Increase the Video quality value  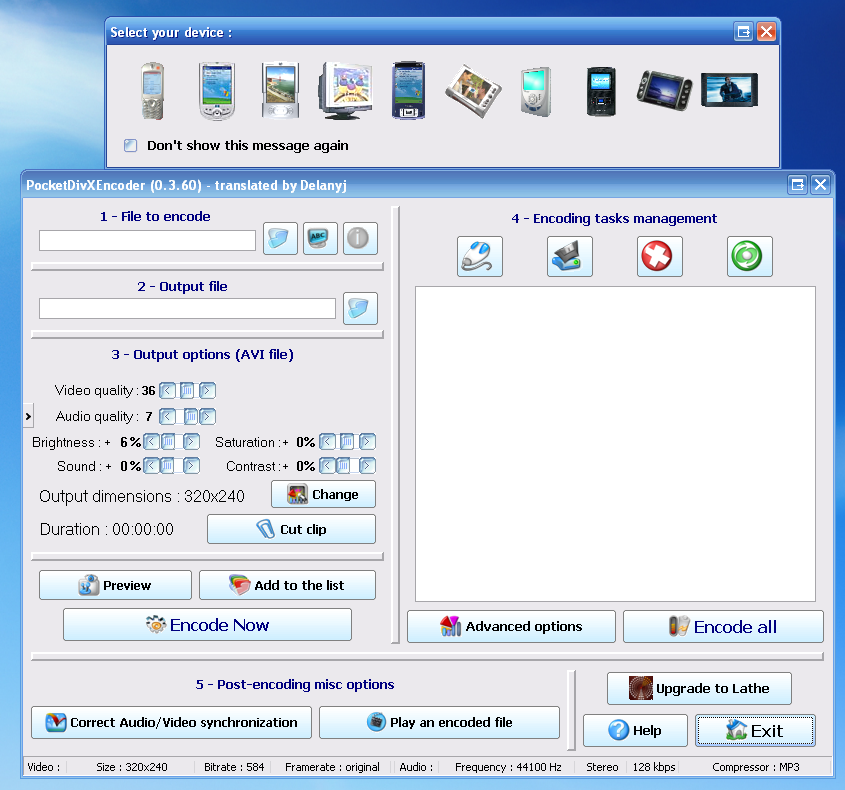pyautogui.click(x=207, y=391)
